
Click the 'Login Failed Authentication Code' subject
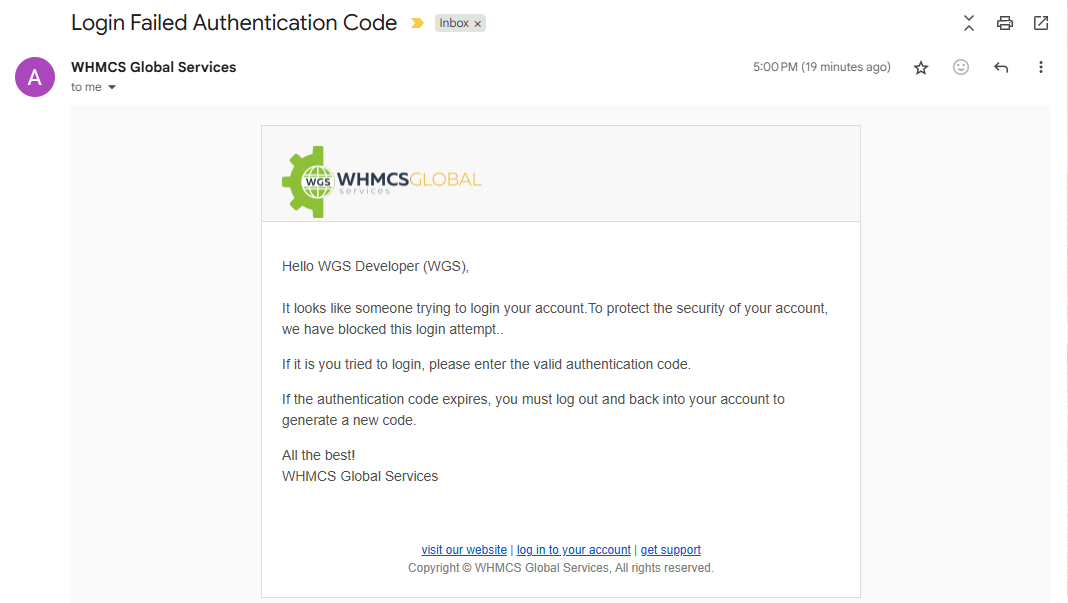point(234,23)
